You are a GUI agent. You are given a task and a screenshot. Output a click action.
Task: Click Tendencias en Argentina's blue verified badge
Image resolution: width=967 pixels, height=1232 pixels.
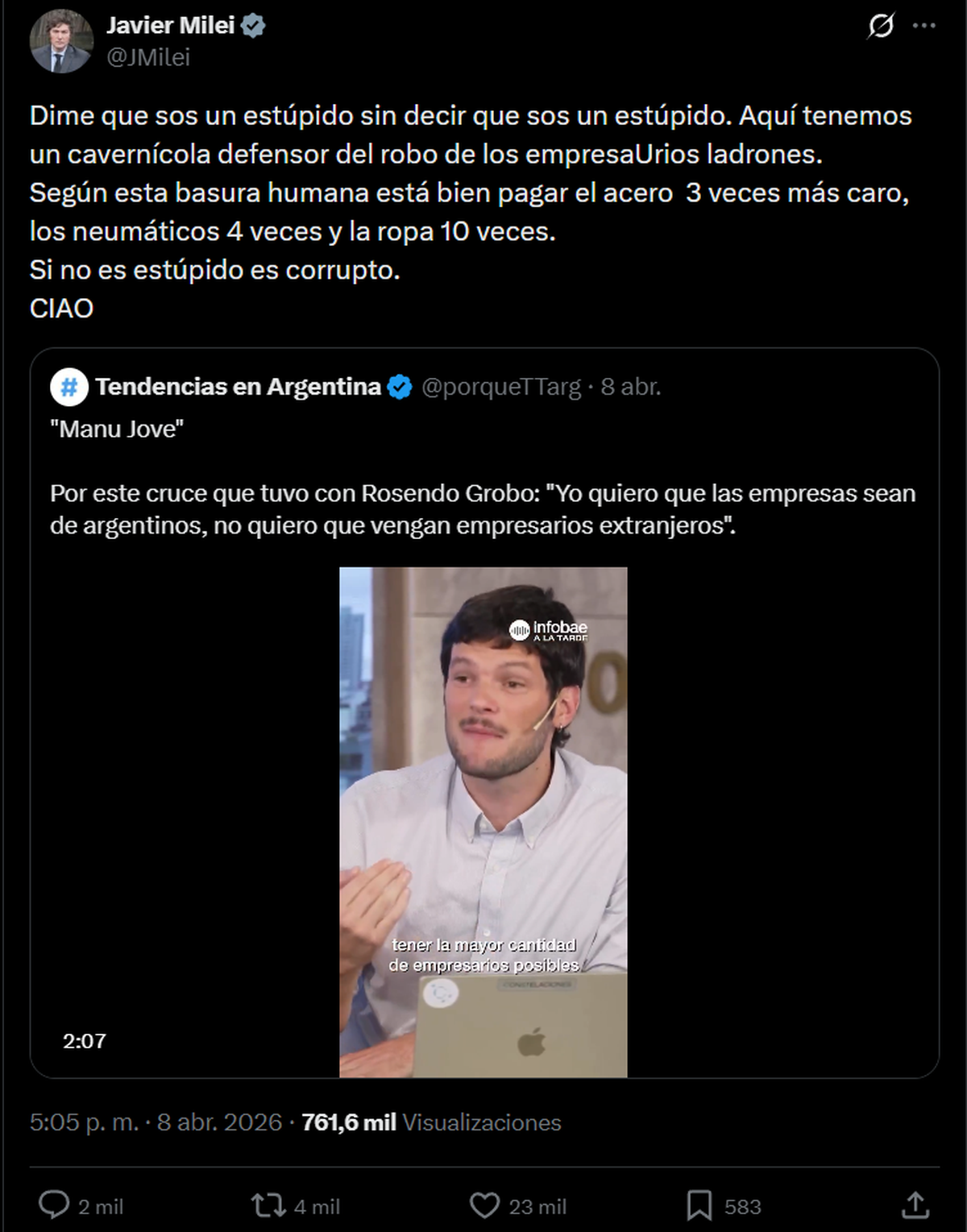[x=400, y=387]
